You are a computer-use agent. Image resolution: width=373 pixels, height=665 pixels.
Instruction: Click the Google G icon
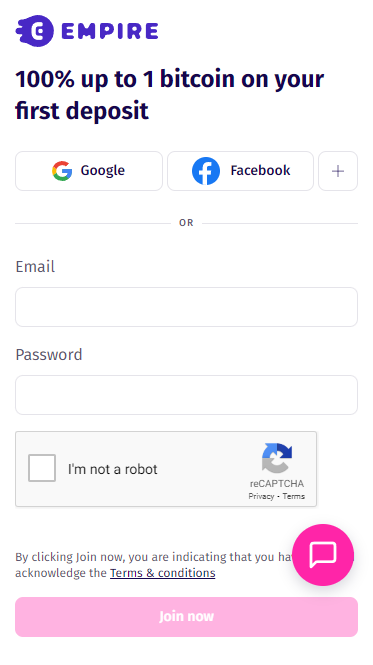tap(62, 171)
